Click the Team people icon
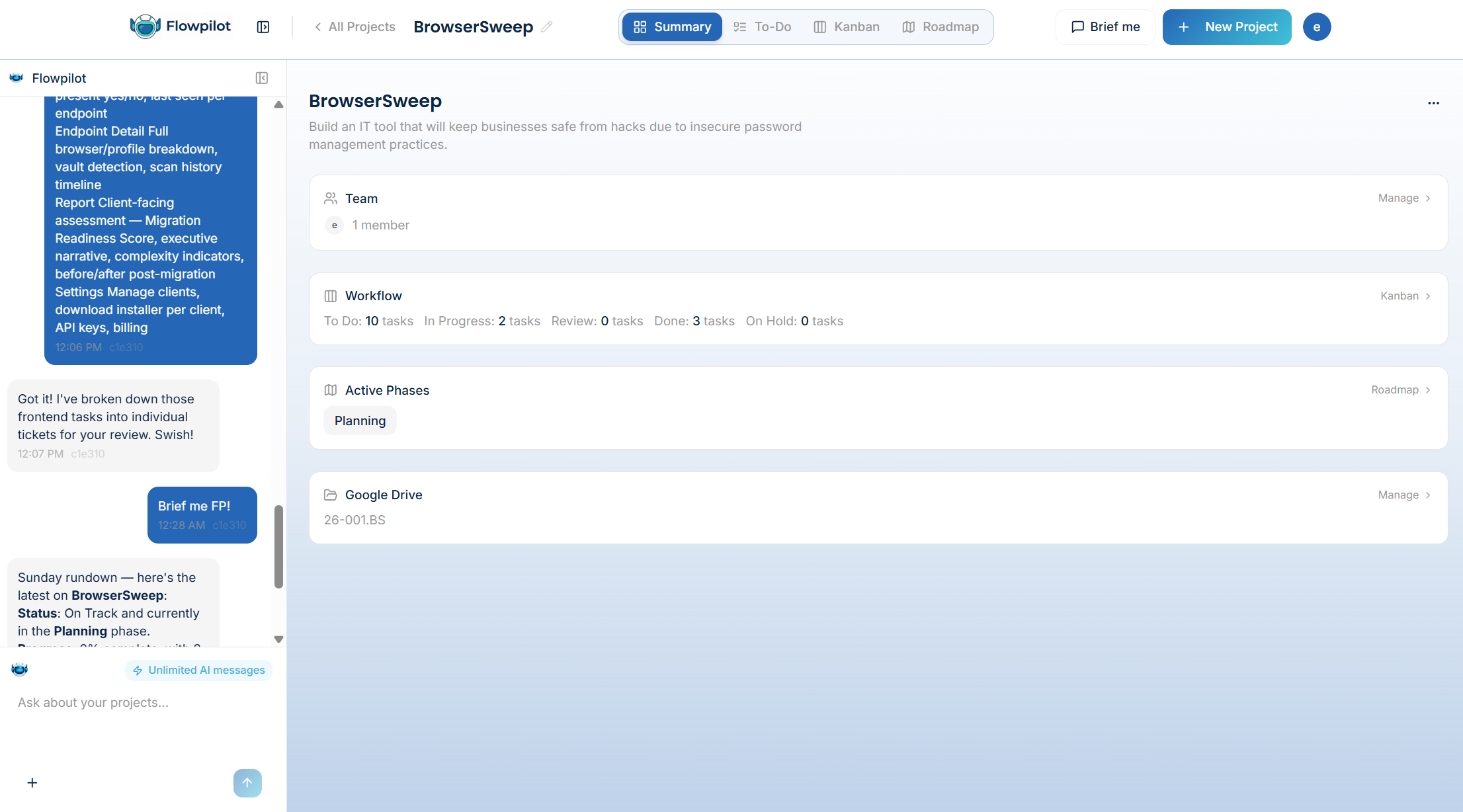Viewport: 1463px width, 812px height. point(331,198)
